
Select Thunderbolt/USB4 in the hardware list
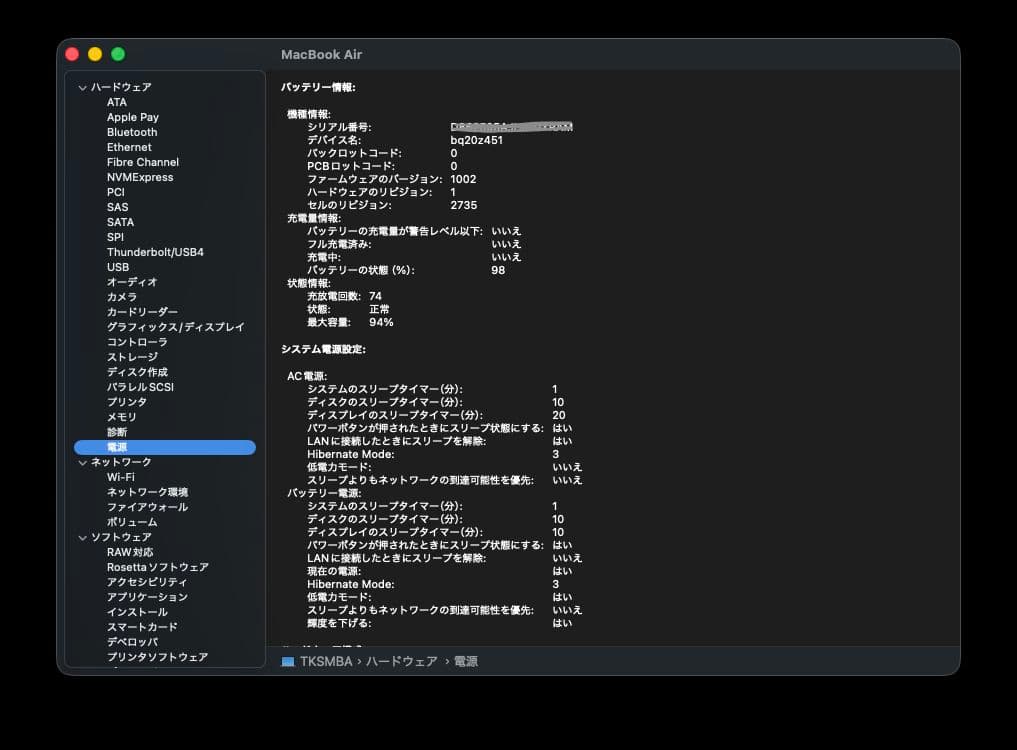[155, 252]
